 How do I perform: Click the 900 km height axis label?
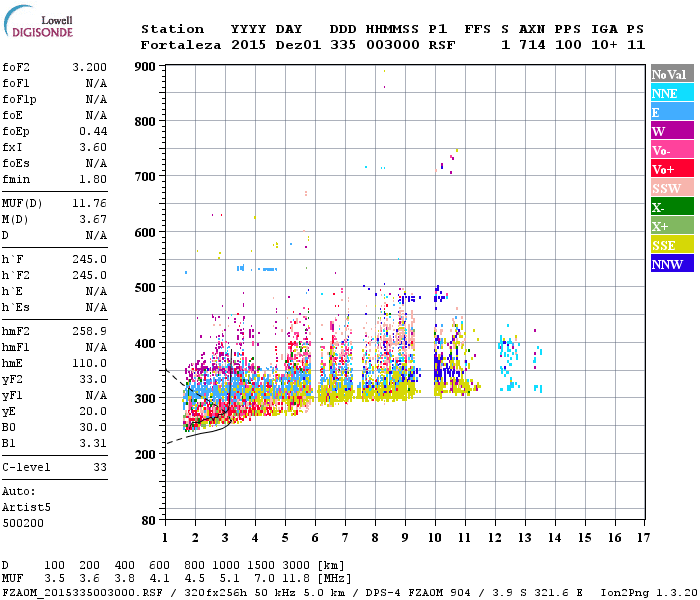(x=145, y=67)
